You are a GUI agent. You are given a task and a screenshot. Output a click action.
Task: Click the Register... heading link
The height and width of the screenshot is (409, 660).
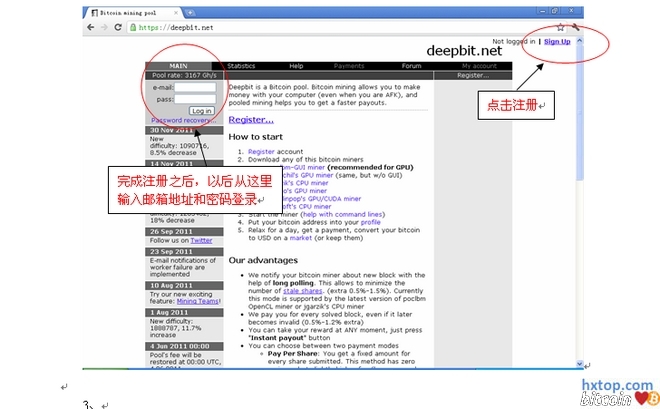point(251,120)
